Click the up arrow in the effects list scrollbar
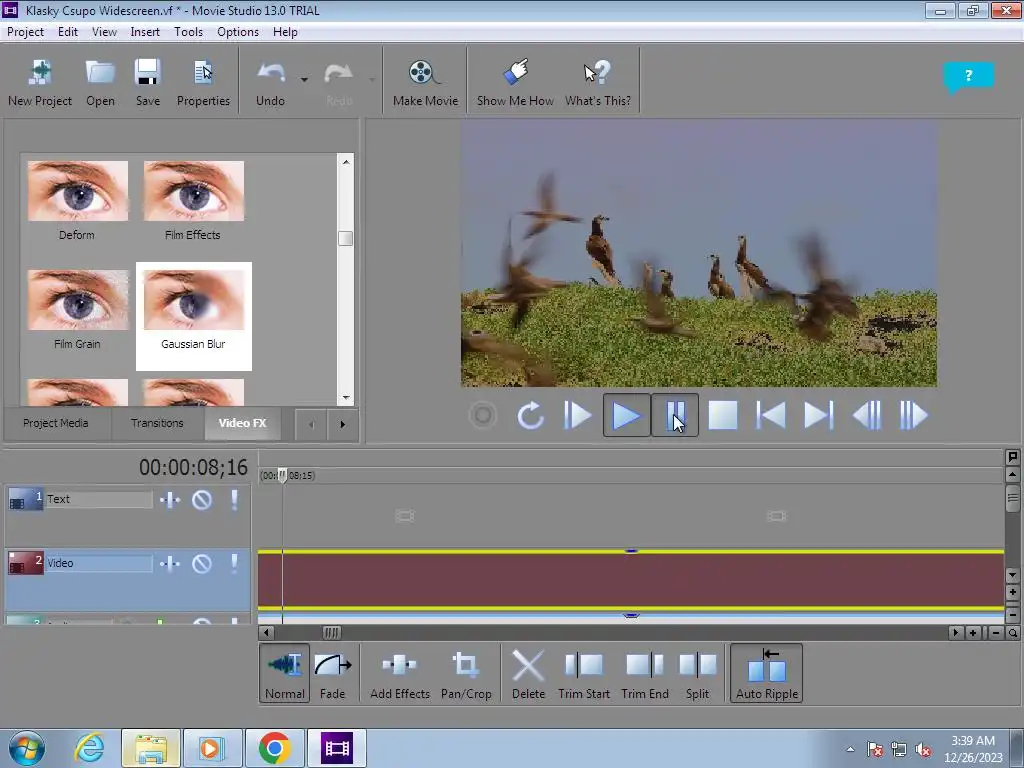 tap(345, 162)
